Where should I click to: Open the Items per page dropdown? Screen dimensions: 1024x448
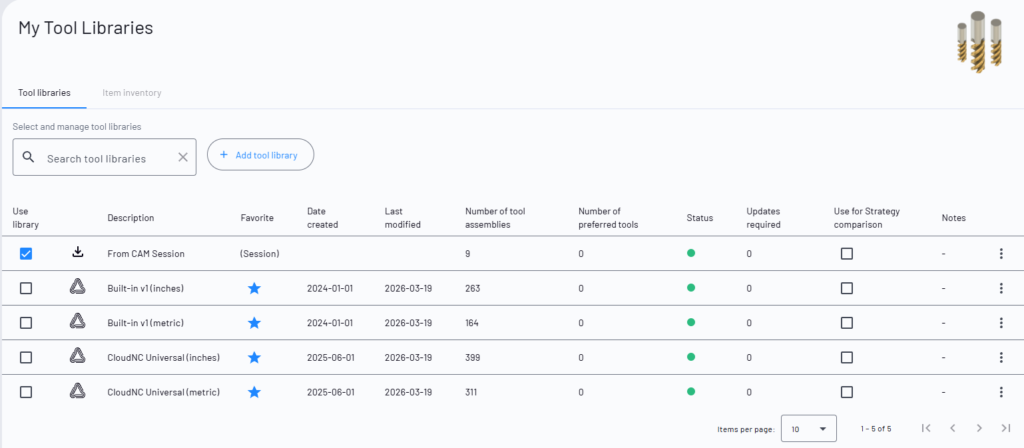point(808,428)
